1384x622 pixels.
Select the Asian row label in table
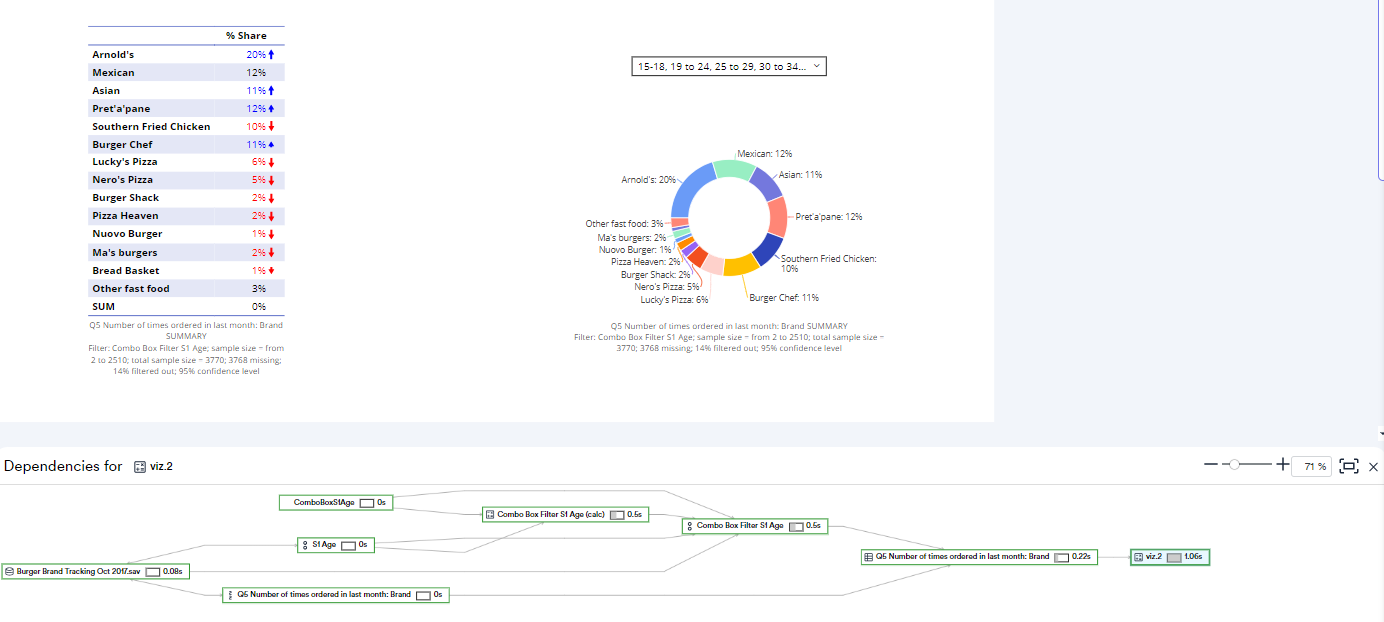[x=106, y=90]
